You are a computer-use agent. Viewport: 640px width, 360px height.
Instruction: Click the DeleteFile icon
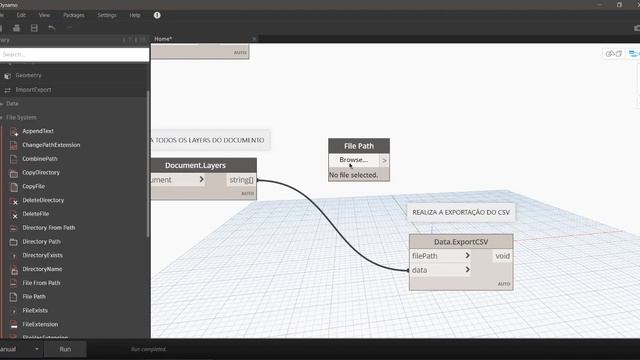pos(14,214)
